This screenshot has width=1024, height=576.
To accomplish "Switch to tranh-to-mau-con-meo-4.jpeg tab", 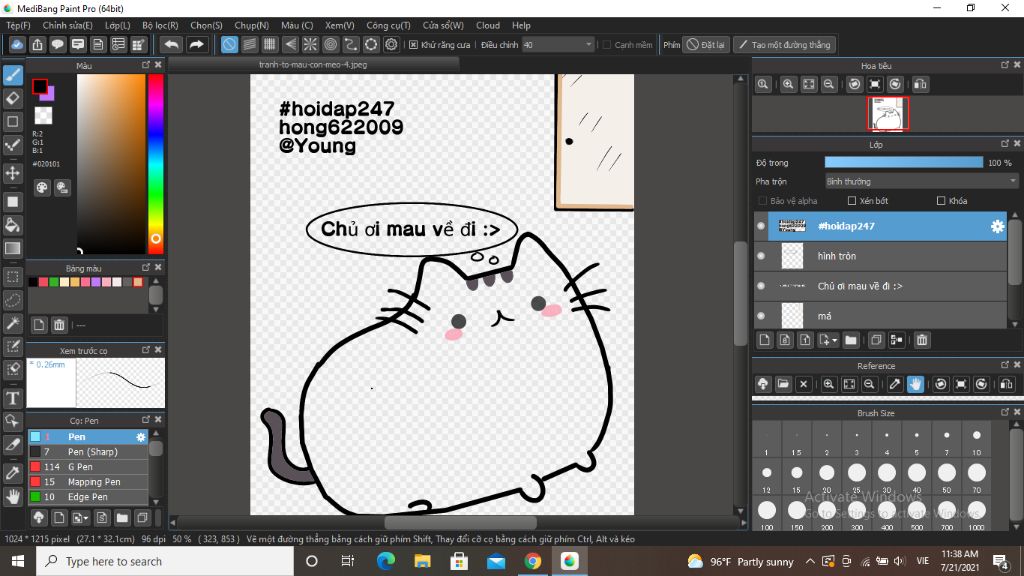I will click(x=313, y=65).
